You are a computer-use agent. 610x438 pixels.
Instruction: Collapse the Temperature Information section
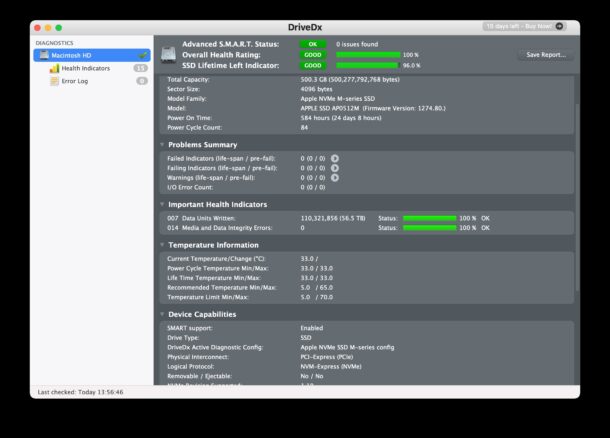(x=162, y=245)
